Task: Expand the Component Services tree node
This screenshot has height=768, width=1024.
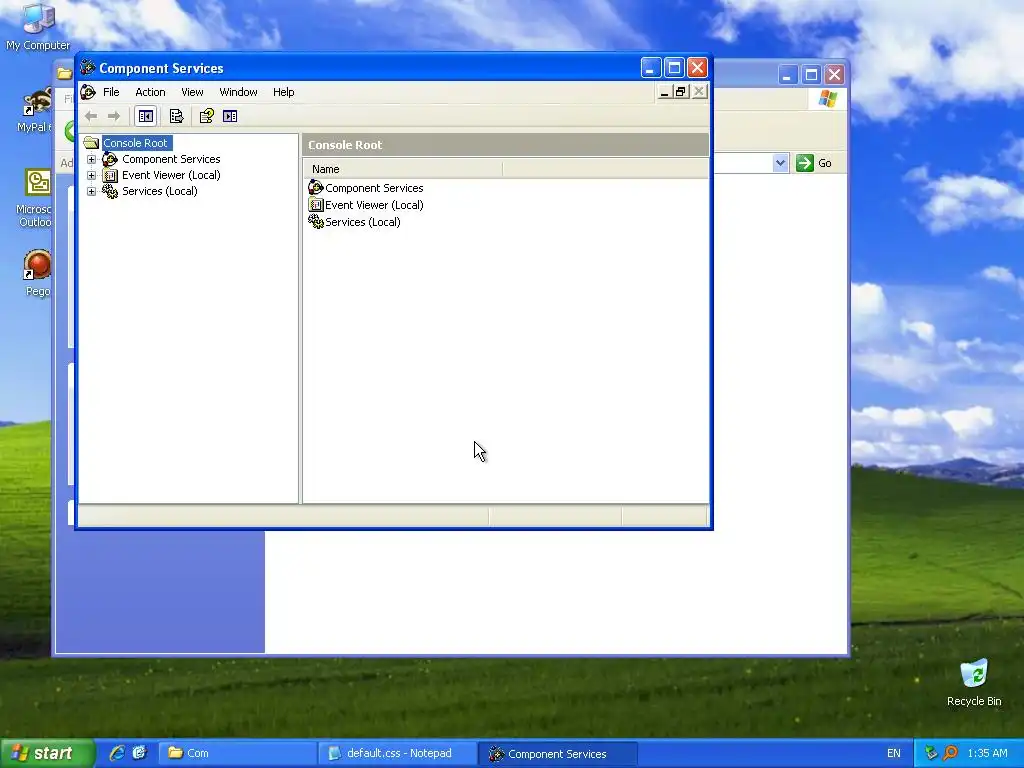Action: coord(91,159)
